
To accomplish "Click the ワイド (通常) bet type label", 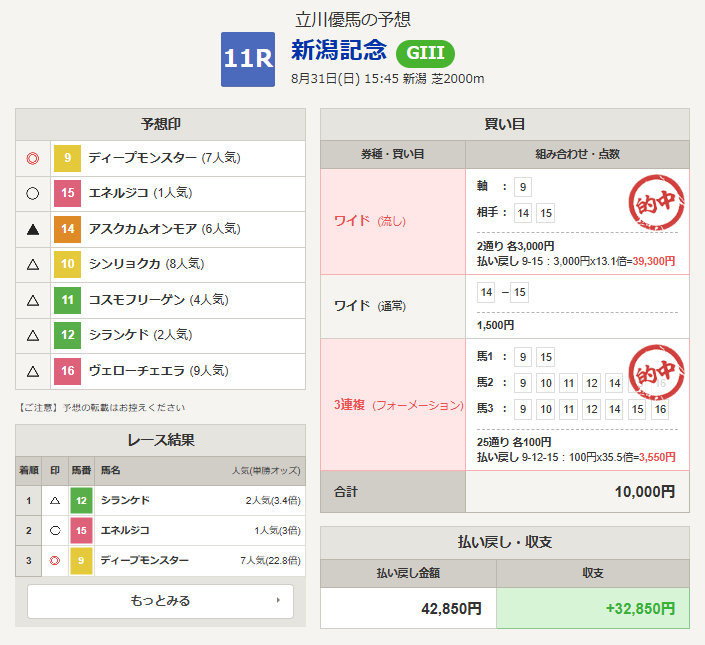I will (x=369, y=305).
